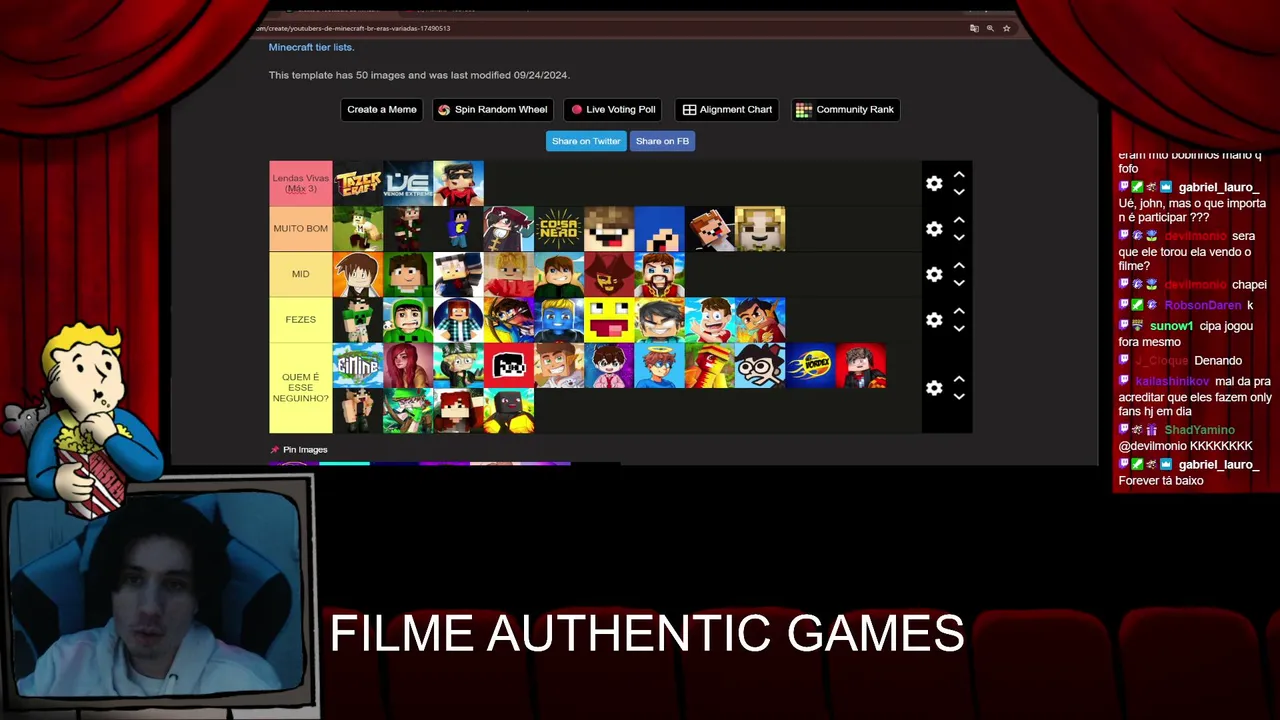Viewport: 1280px width, 720px height.
Task: Select the yellow smiley face thumbnail
Action: (x=609, y=320)
